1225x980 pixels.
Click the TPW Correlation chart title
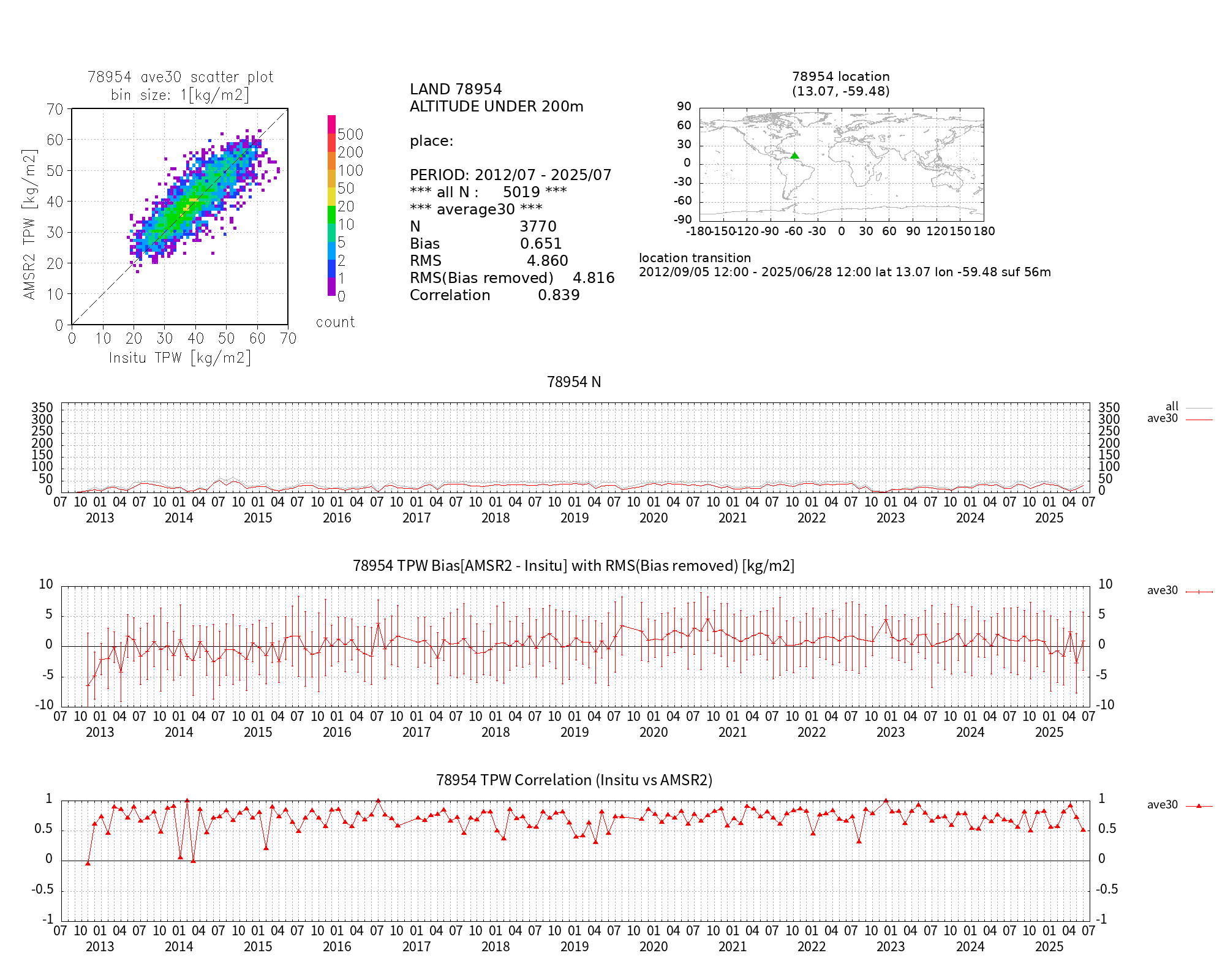coord(574,780)
